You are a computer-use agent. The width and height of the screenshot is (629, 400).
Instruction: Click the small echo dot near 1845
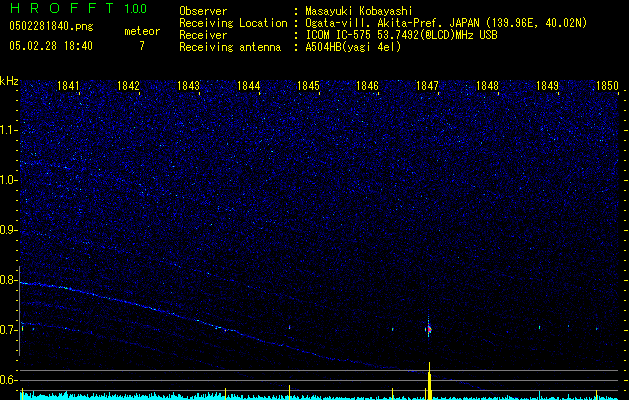click(289, 327)
